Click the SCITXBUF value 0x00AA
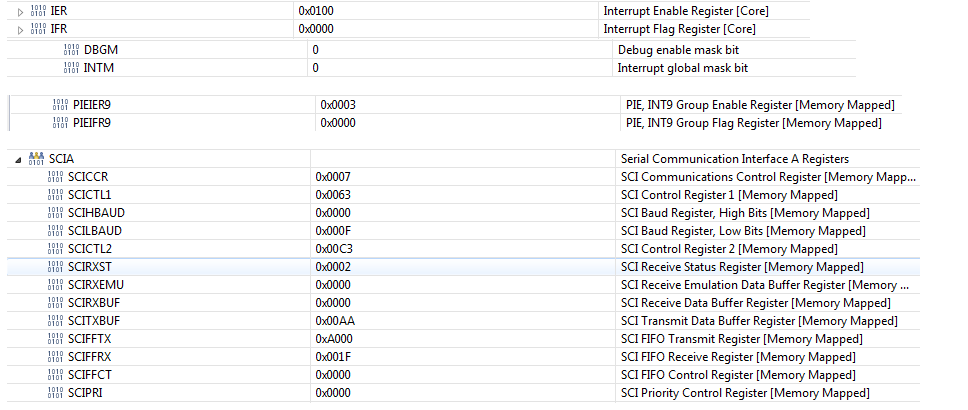This screenshot has width=968, height=410. [333, 321]
